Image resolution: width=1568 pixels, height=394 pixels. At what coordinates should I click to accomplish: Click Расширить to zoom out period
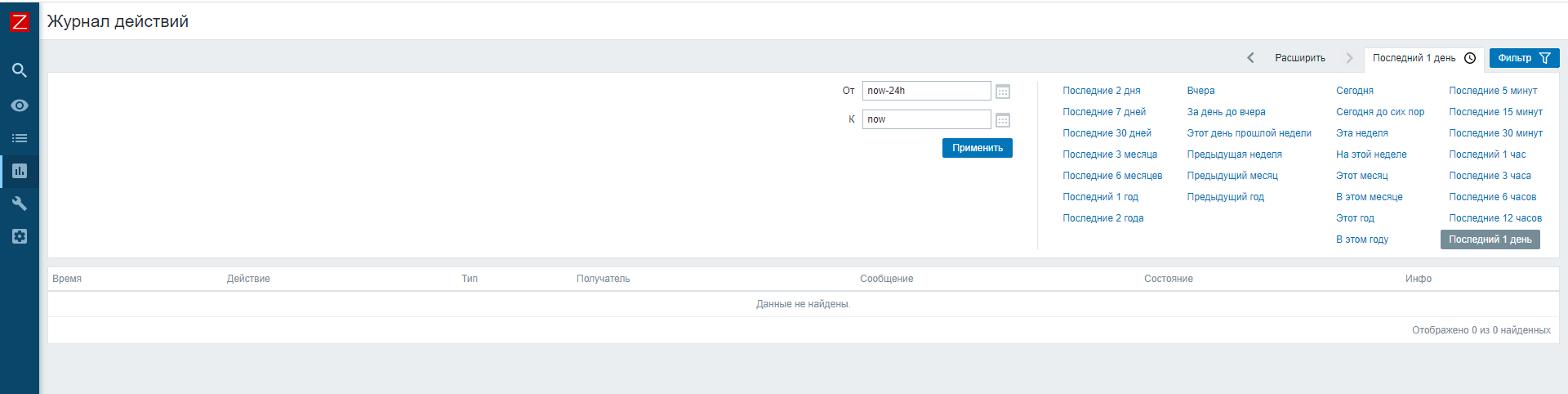1300,58
